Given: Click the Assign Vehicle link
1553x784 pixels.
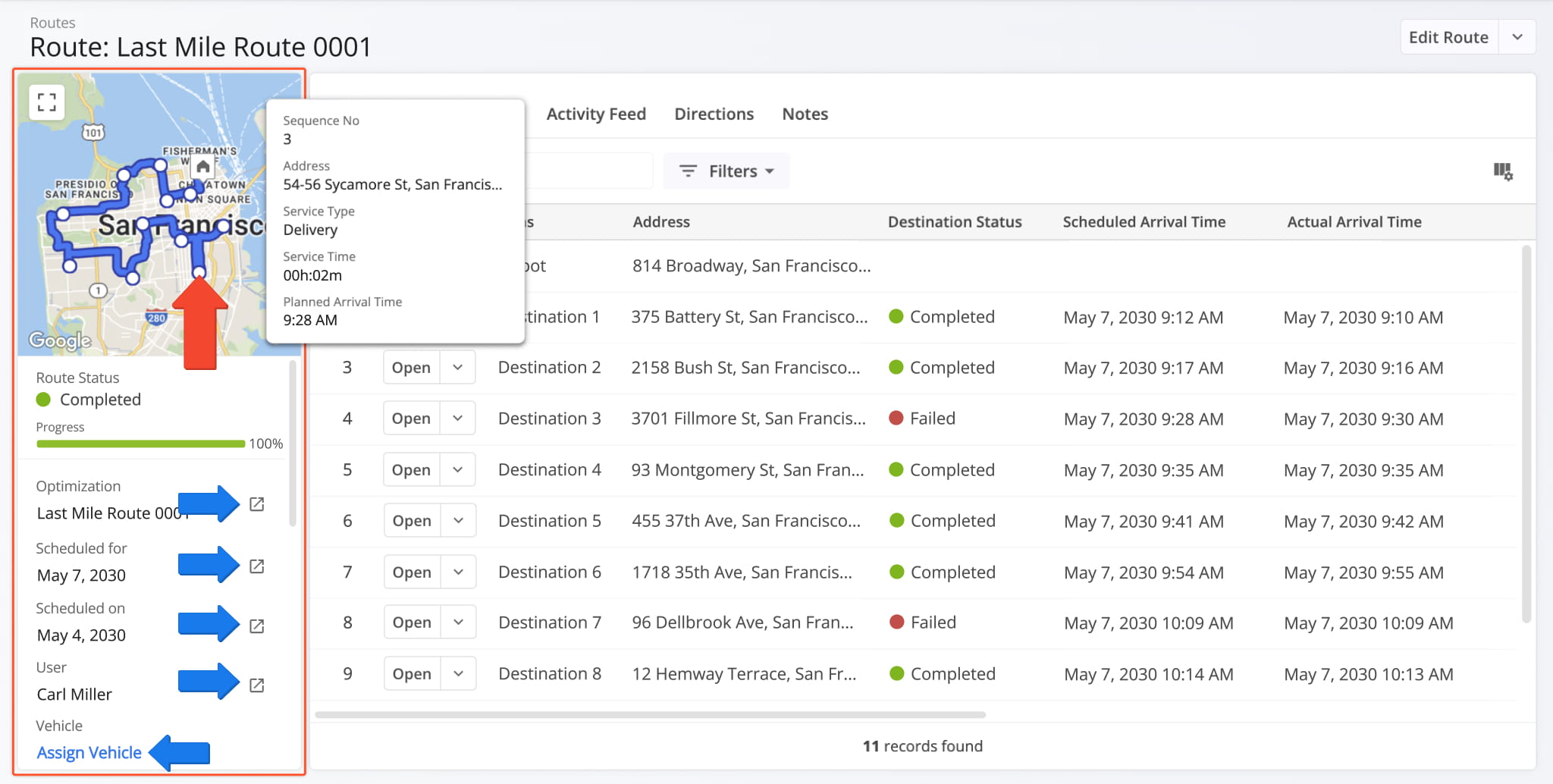Looking at the screenshot, I should pyautogui.click(x=89, y=752).
